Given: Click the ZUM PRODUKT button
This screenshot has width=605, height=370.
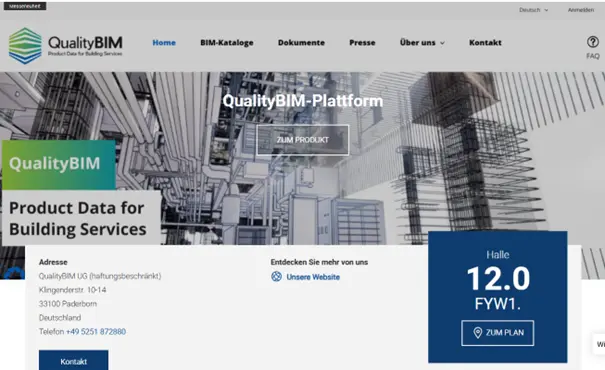Looking at the screenshot, I should (302, 140).
